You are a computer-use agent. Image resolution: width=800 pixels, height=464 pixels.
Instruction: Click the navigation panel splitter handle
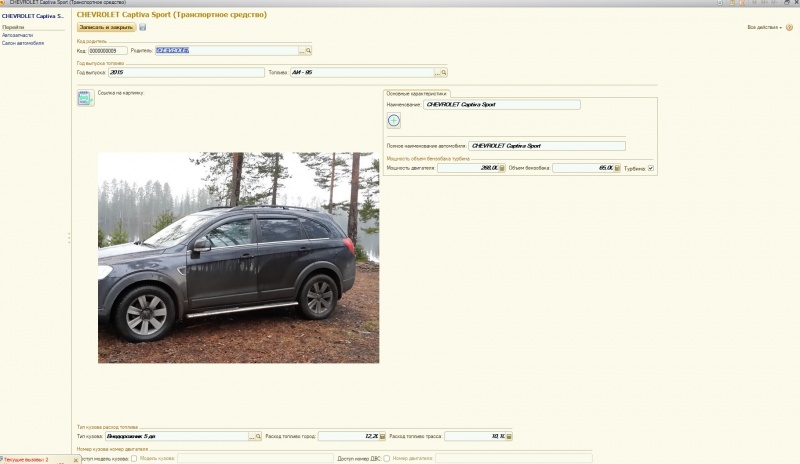[x=69, y=238]
